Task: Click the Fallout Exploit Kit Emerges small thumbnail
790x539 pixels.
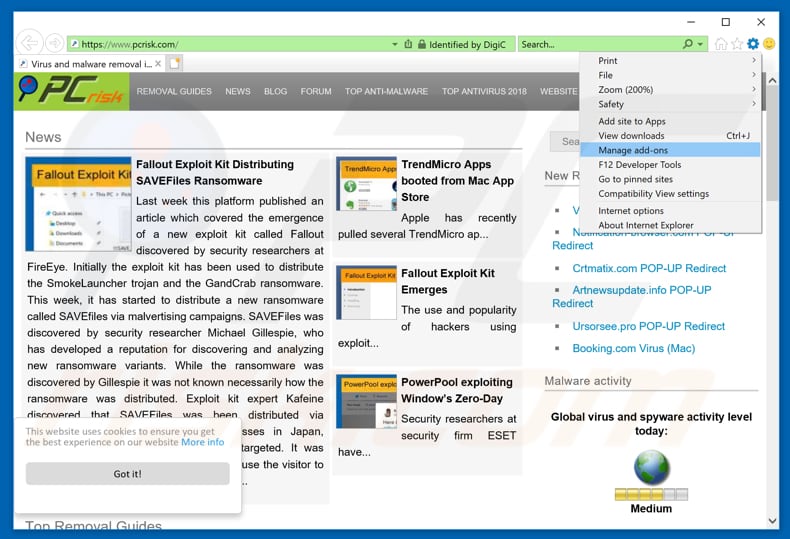Action: coord(366,293)
